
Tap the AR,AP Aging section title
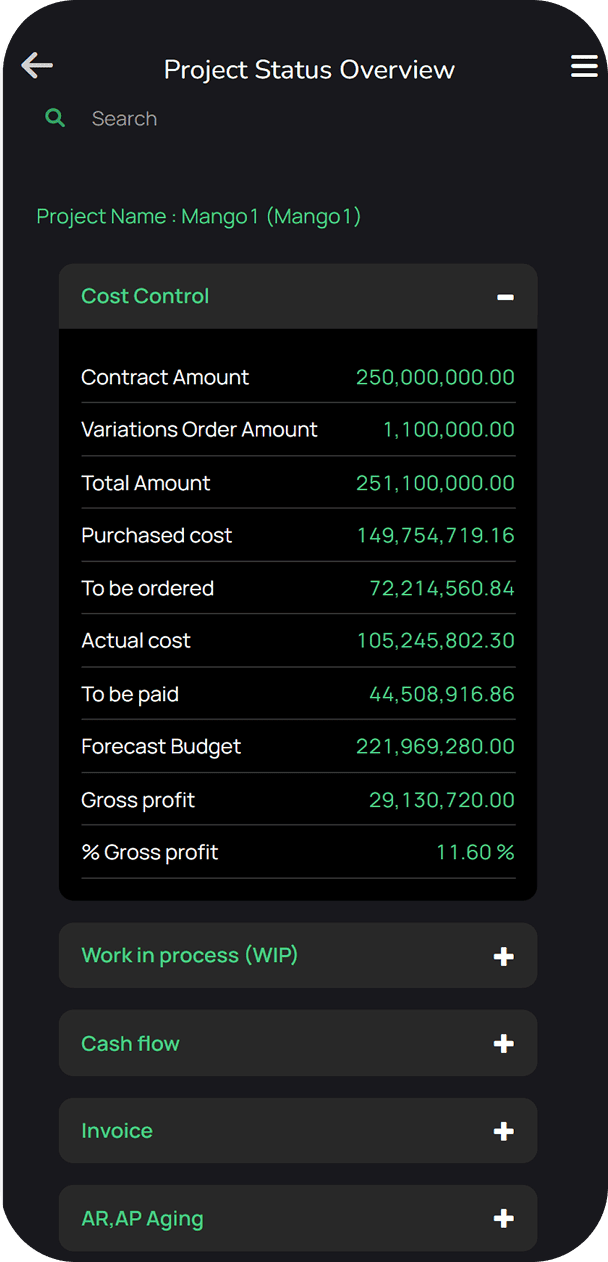tap(142, 1219)
